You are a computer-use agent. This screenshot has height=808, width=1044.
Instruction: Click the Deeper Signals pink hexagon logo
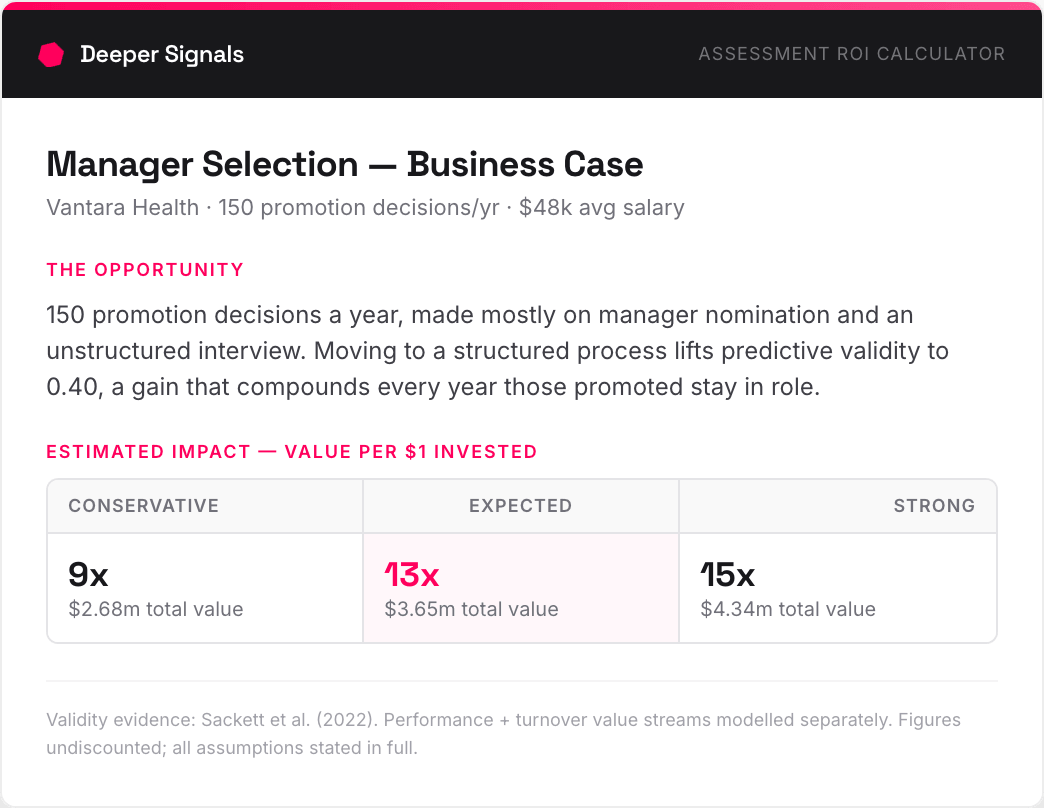pos(51,55)
